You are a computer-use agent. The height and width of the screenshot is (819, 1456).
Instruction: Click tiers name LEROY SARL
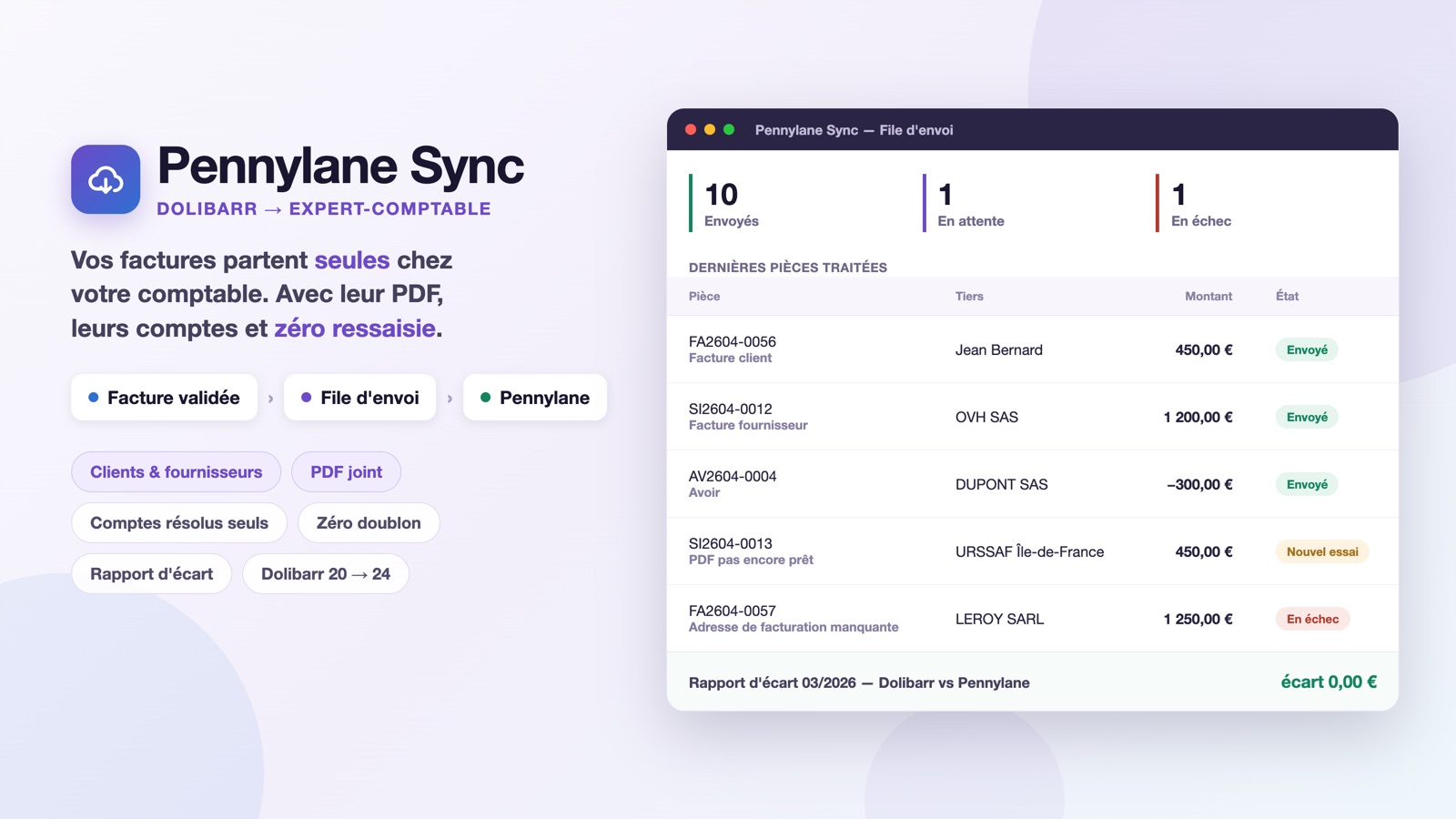point(1000,620)
